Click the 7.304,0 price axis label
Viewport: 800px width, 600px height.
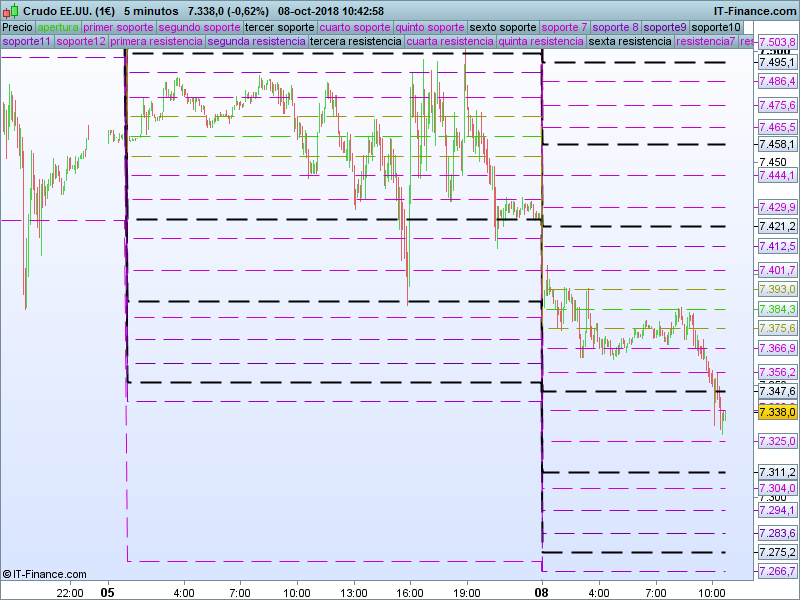[777, 488]
